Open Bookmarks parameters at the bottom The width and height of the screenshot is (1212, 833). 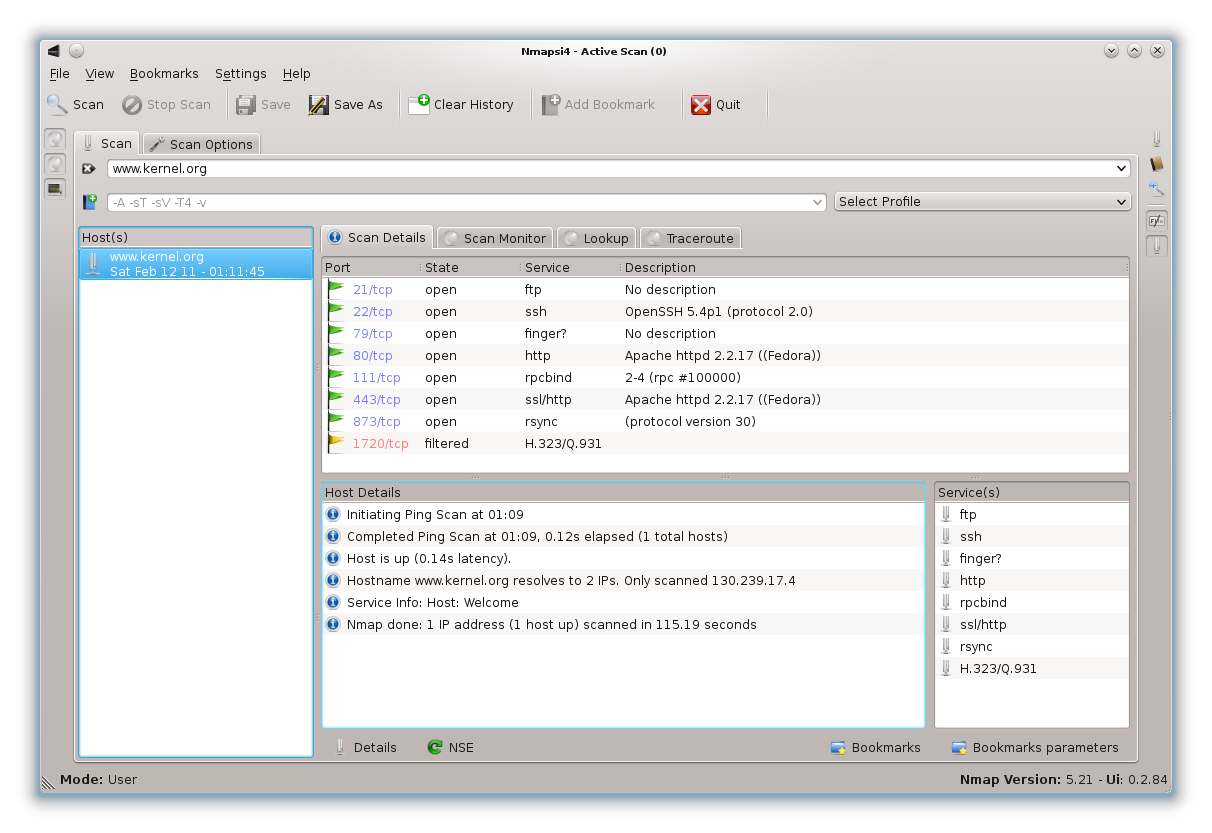(x=1034, y=747)
